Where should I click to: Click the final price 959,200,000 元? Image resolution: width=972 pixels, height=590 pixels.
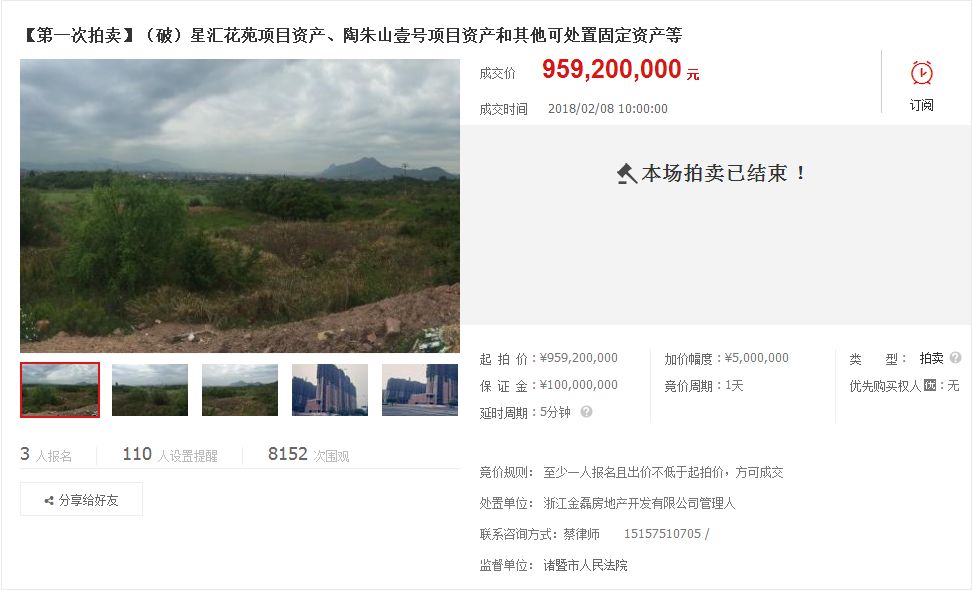pyautogui.click(x=621, y=69)
